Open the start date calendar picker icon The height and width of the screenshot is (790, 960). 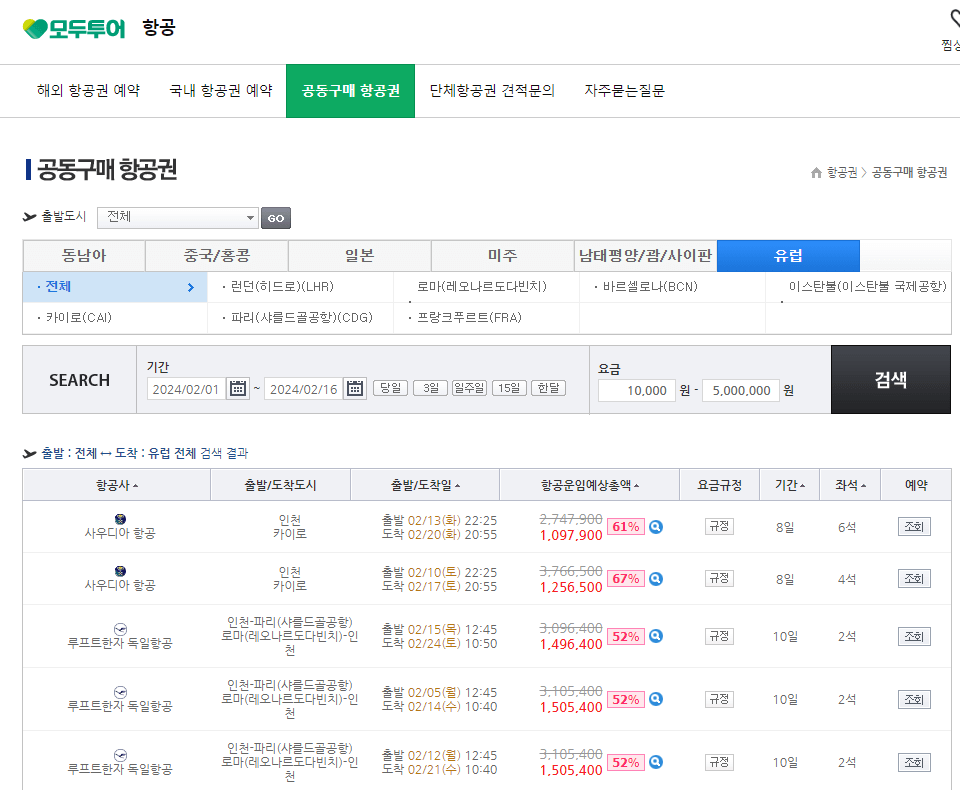pyautogui.click(x=237, y=390)
